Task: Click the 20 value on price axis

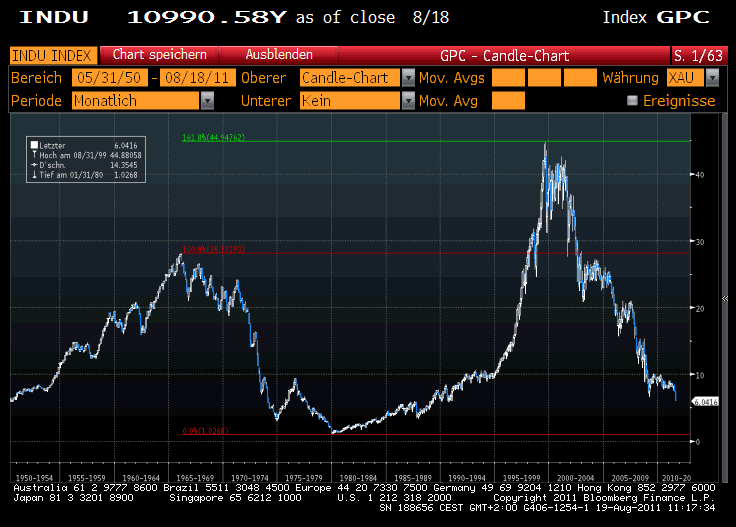Action: tap(700, 308)
